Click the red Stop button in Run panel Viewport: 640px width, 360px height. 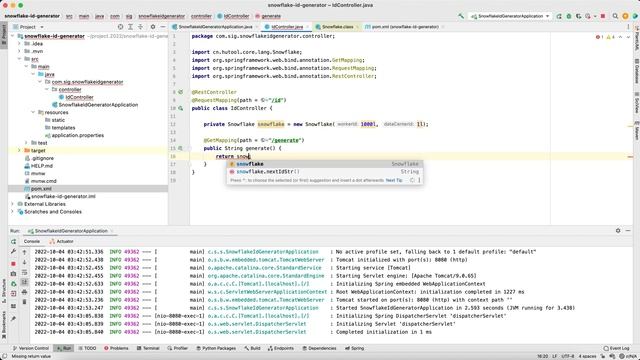click(13, 264)
